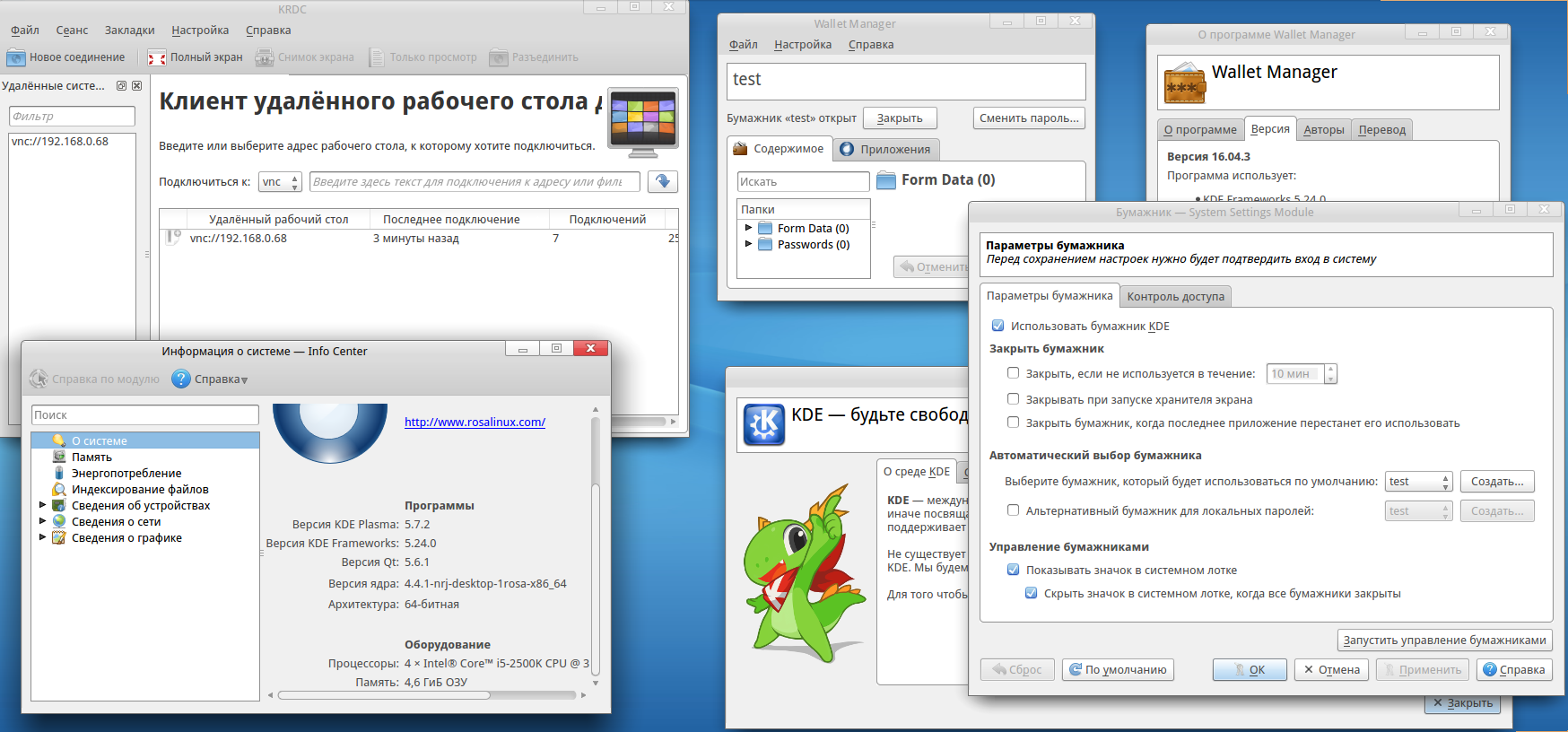Viewport: 1568px width, 732px height.
Task: Click the Поиск field in Info Center
Action: 145,414
